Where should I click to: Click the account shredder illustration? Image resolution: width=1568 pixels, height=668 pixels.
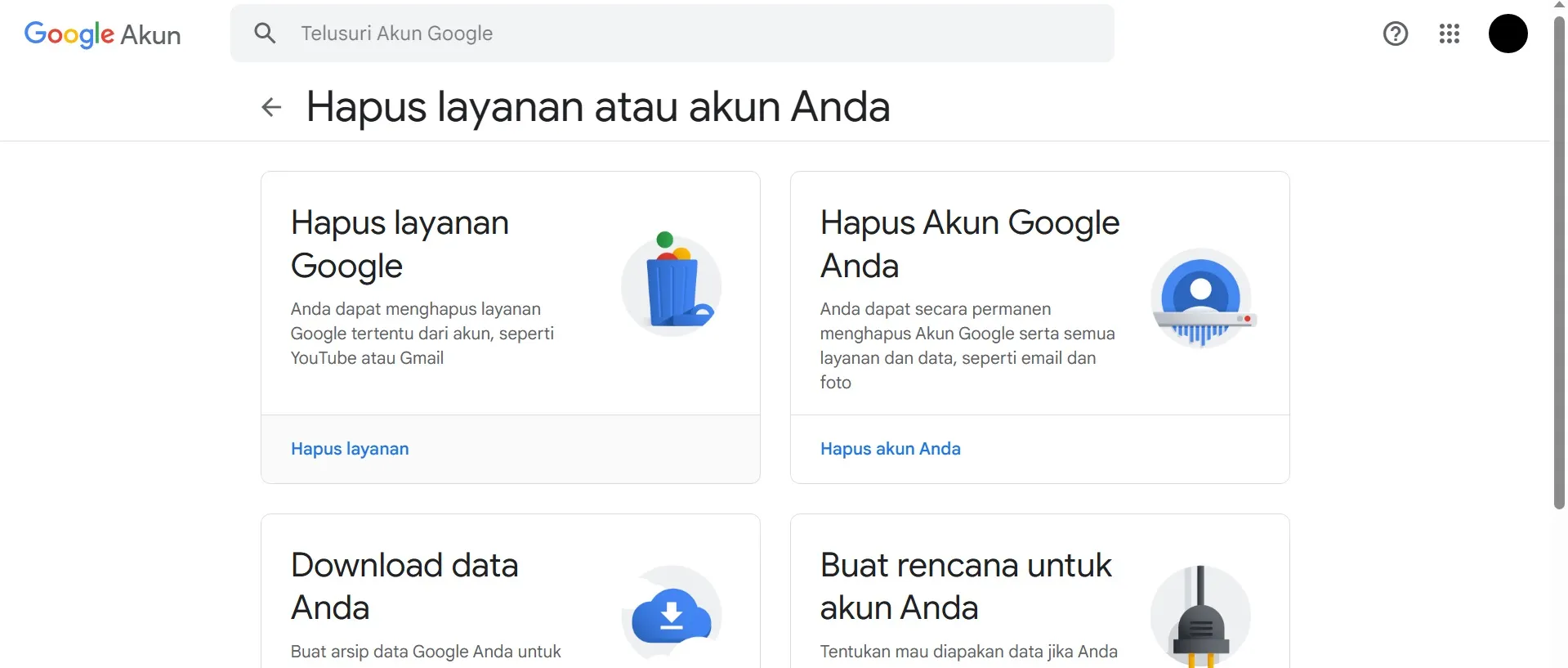1201,298
